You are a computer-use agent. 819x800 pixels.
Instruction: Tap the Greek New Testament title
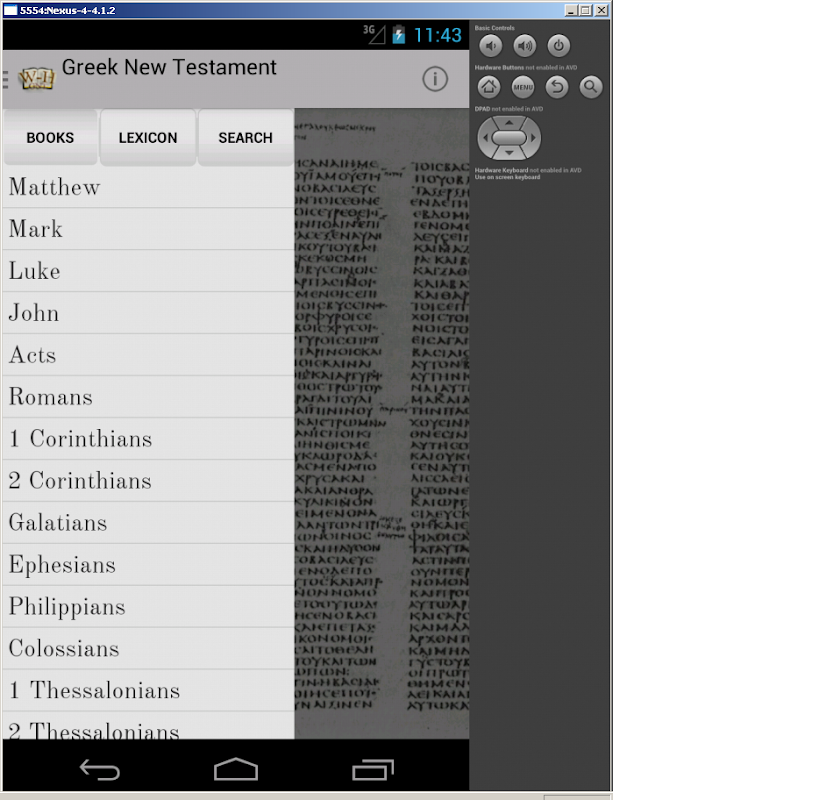pos(169,67)
